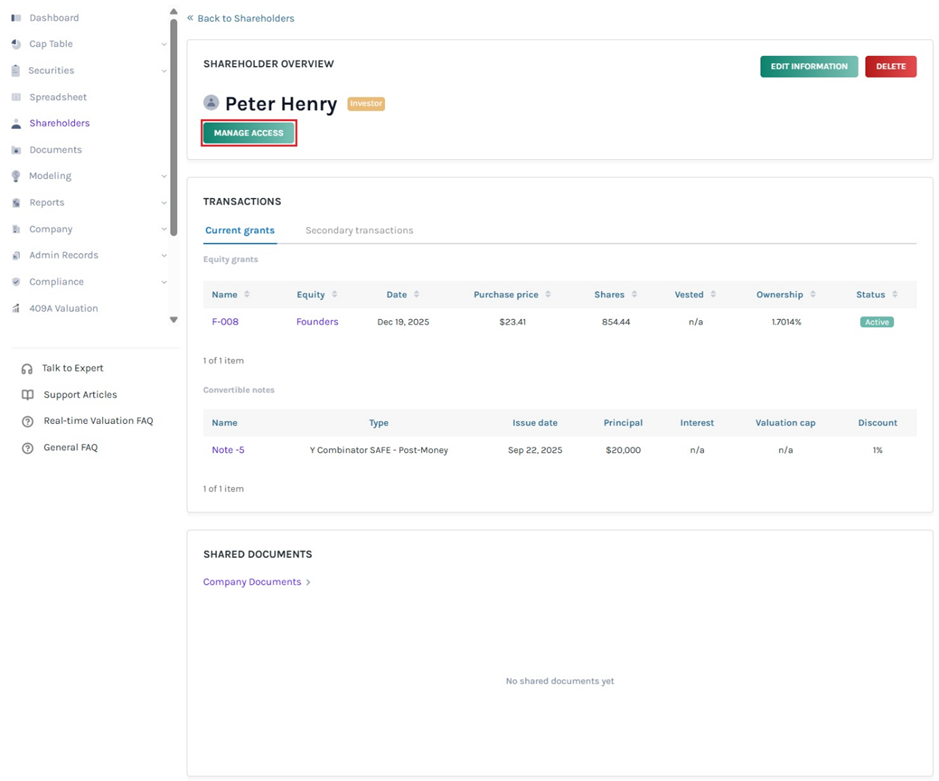Click the Admin Records icon

coord(16,255)
